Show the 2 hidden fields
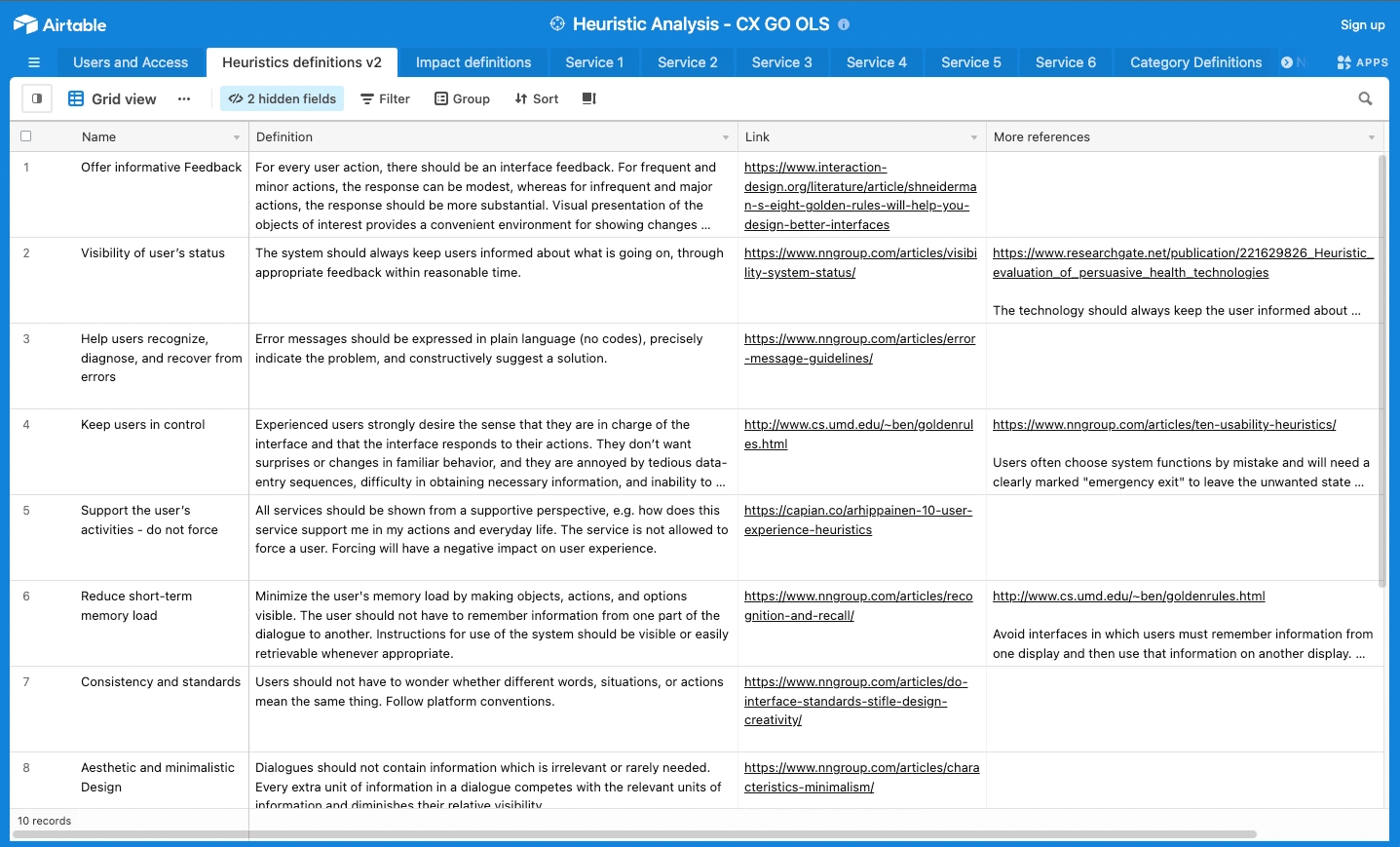The image size is (1400, 847). 283,98
